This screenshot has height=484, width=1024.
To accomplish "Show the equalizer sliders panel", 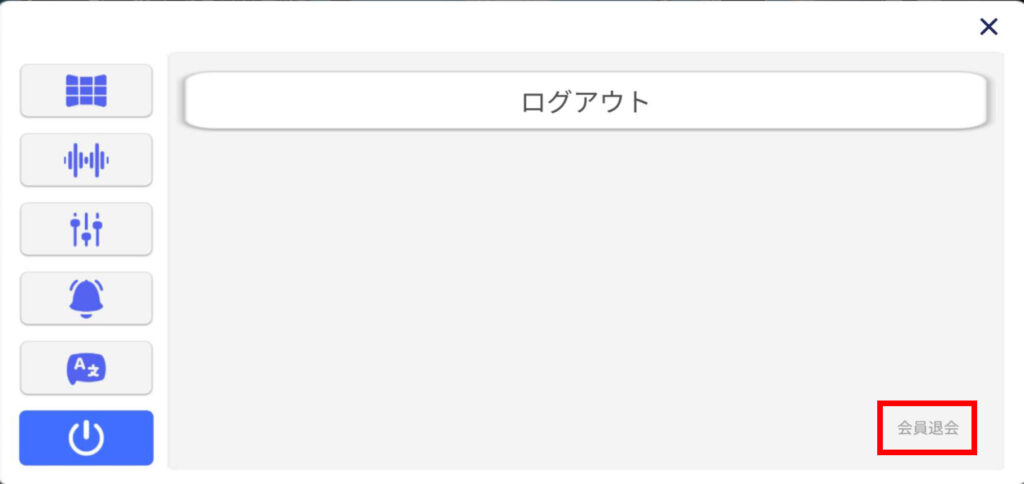I will [x=86, y=229].
